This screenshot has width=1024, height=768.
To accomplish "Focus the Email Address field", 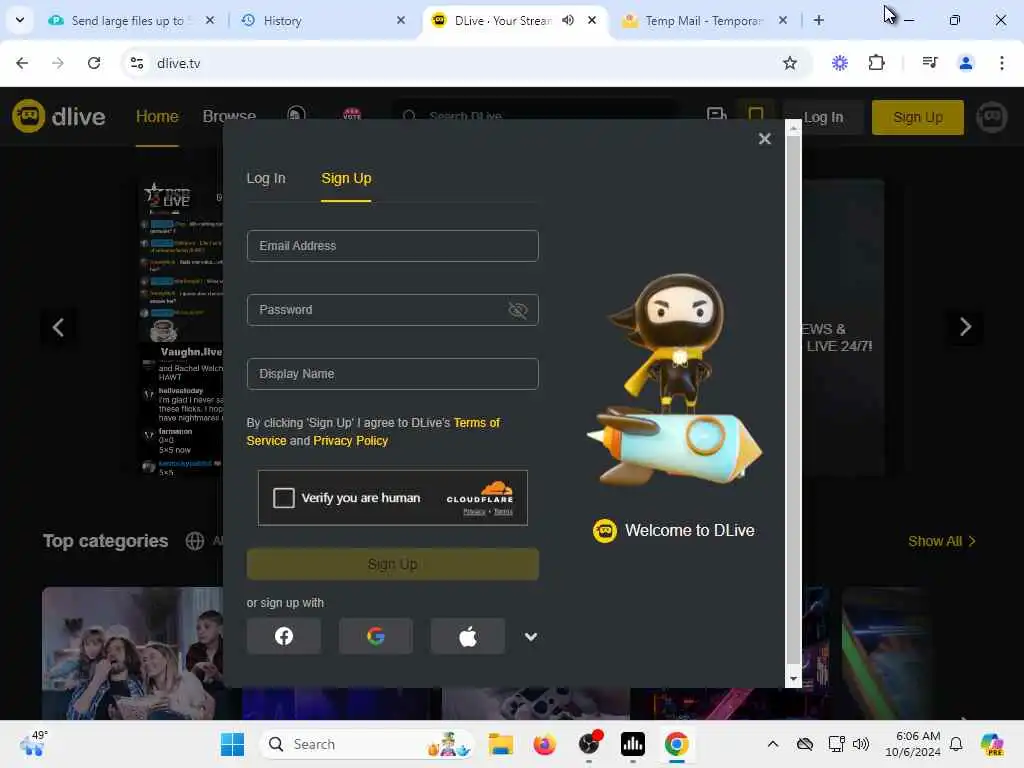I will [392, 246].
